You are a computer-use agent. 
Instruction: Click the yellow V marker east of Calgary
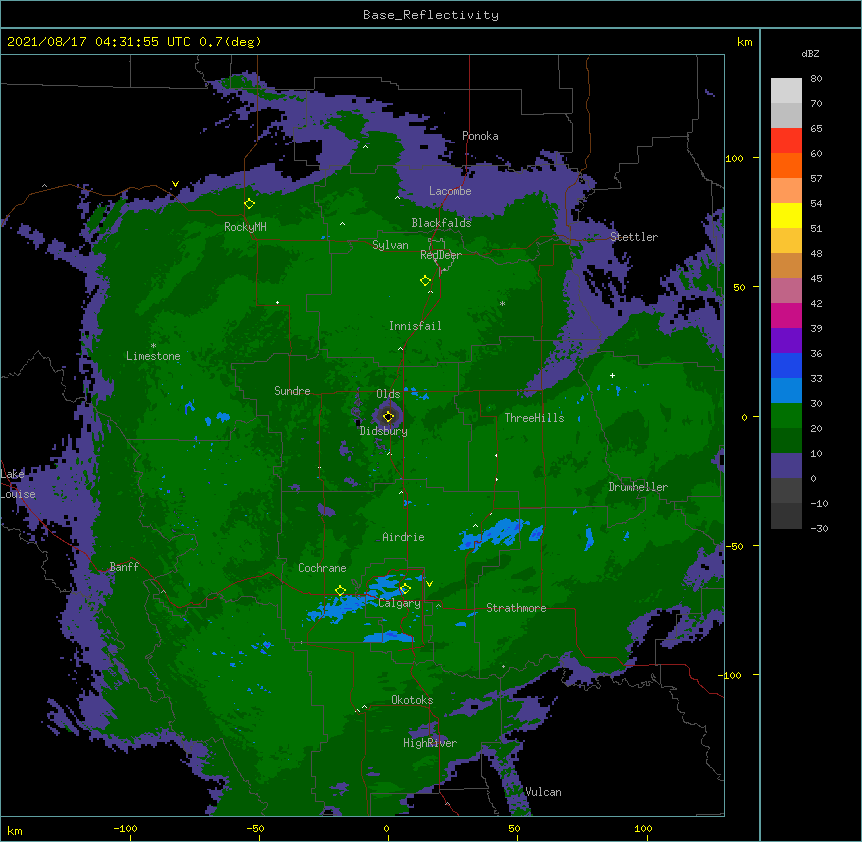pyautogui.click(x=429, y=584)
